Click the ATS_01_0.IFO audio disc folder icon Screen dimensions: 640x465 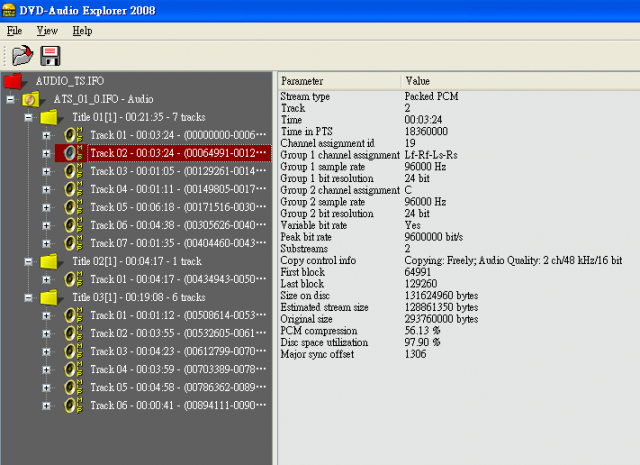[32, 99]
